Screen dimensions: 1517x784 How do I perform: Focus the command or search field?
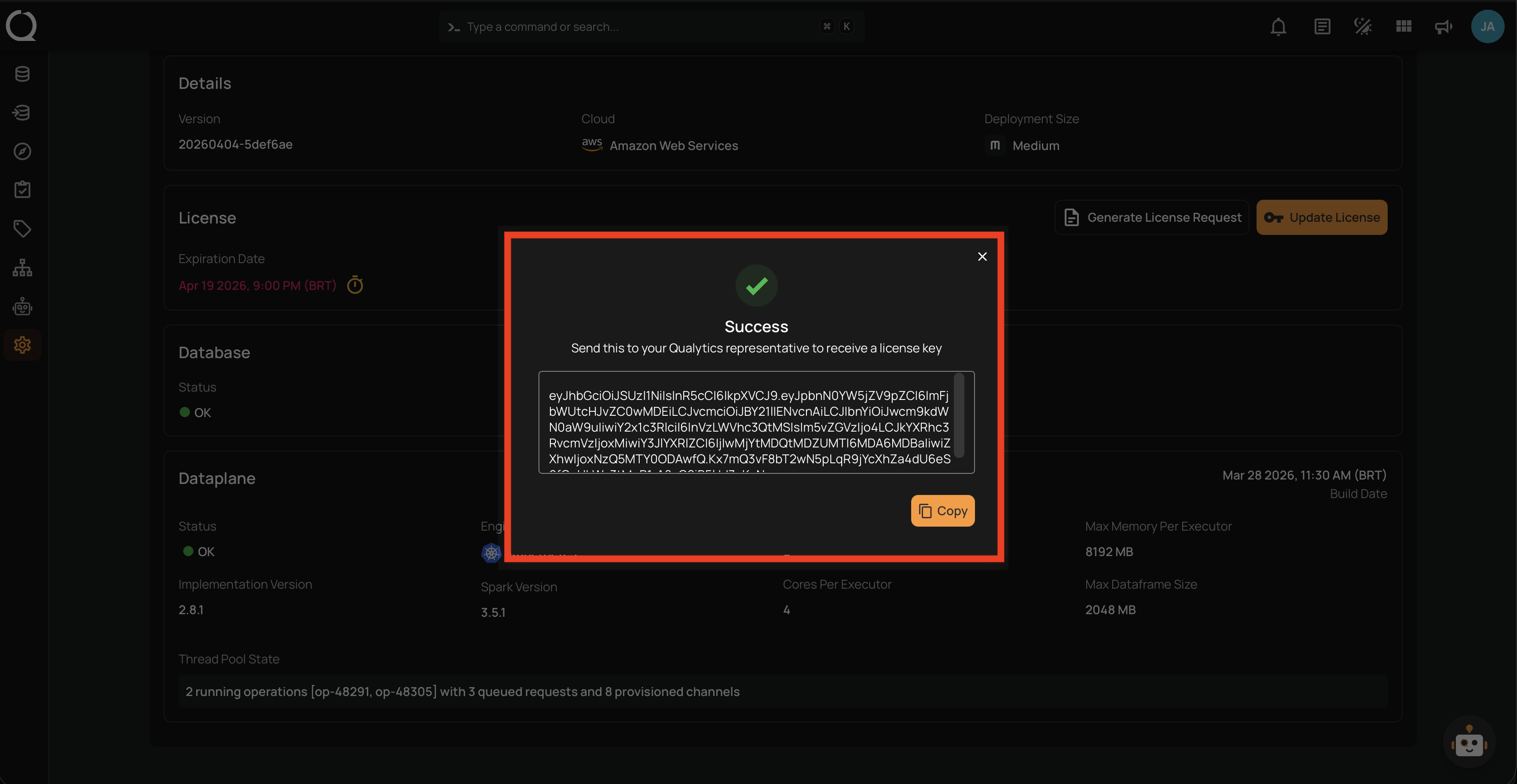pyautogui.click(x=652, y=26)
